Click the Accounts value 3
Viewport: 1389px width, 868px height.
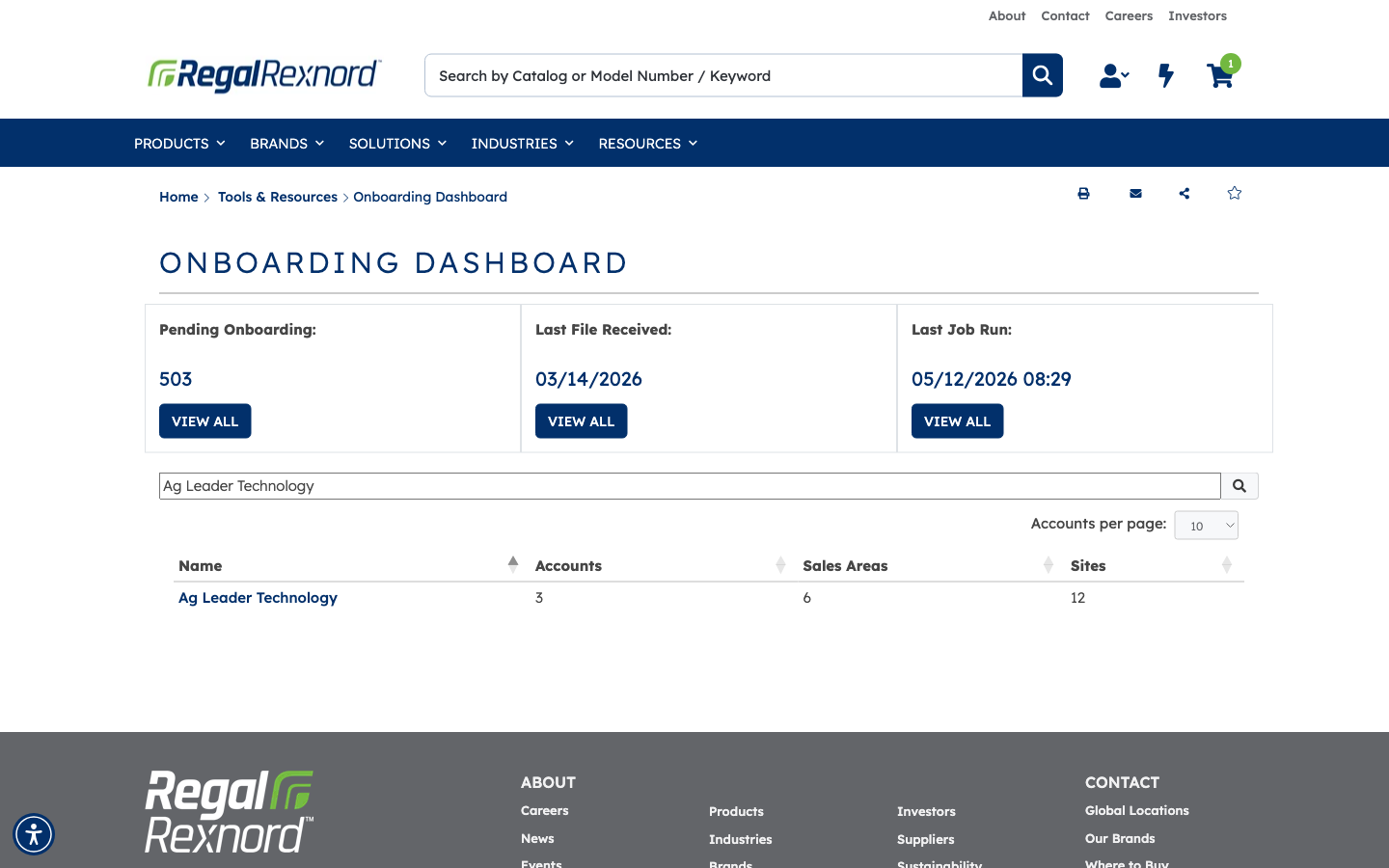(539, 598)
